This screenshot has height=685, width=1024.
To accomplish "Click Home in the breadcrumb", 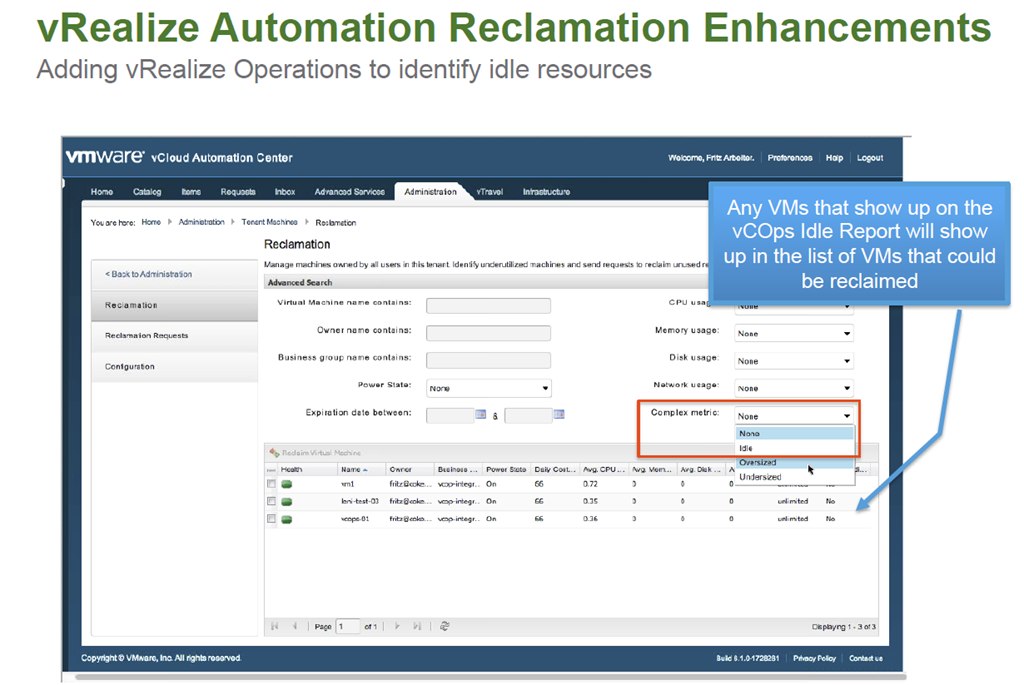I will click(151, 222).
